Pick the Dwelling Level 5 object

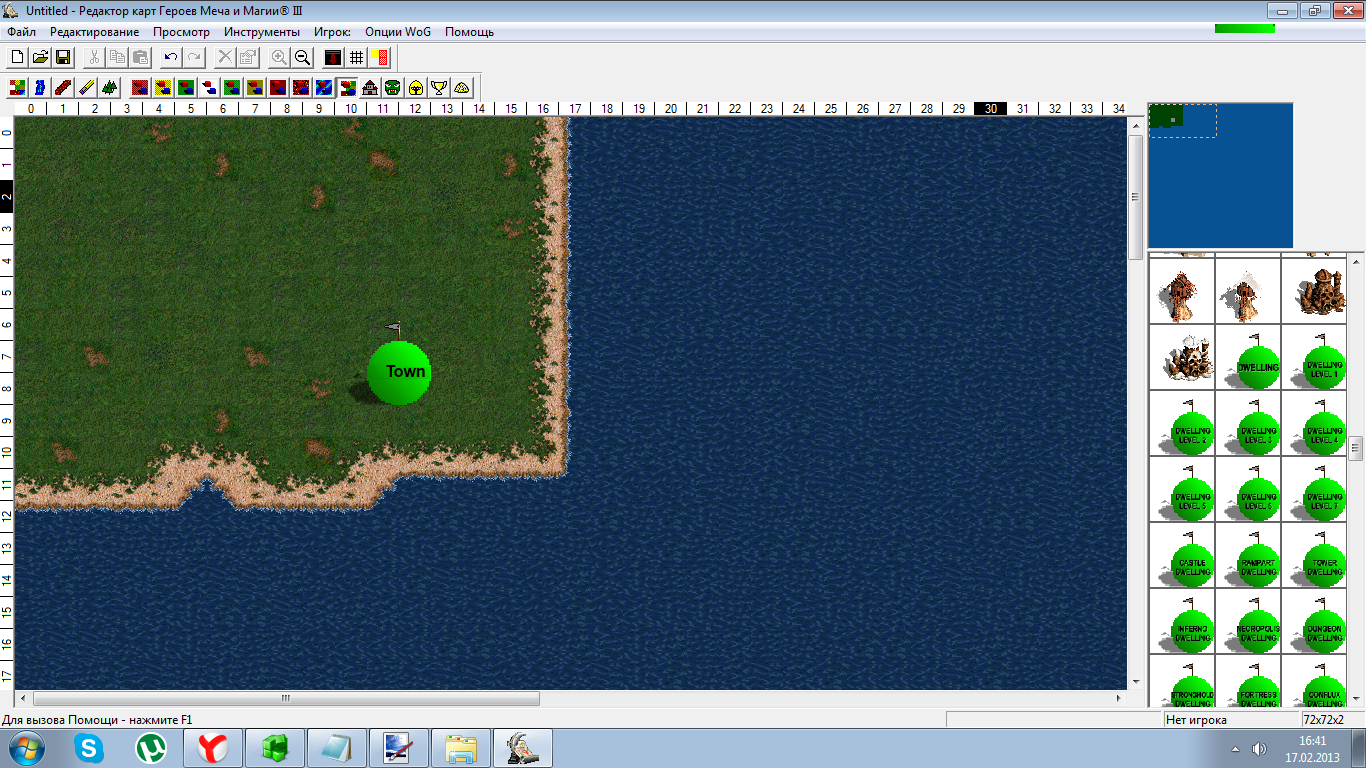(1182, 489)
